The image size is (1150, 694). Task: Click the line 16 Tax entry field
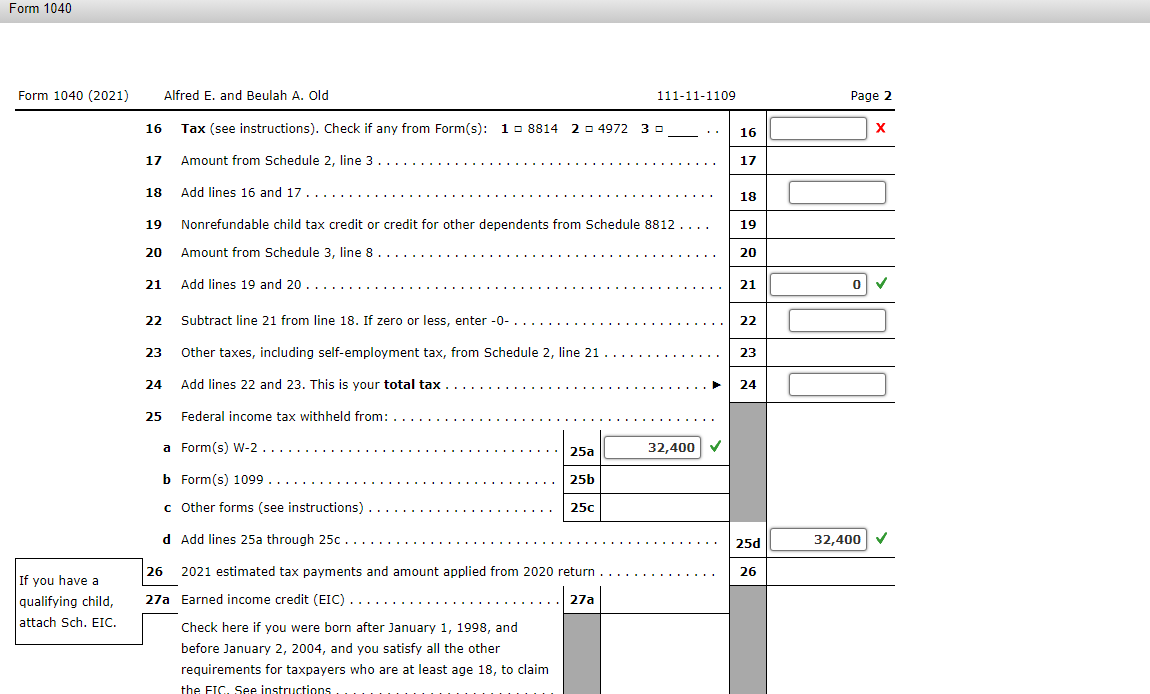[817, 128]
